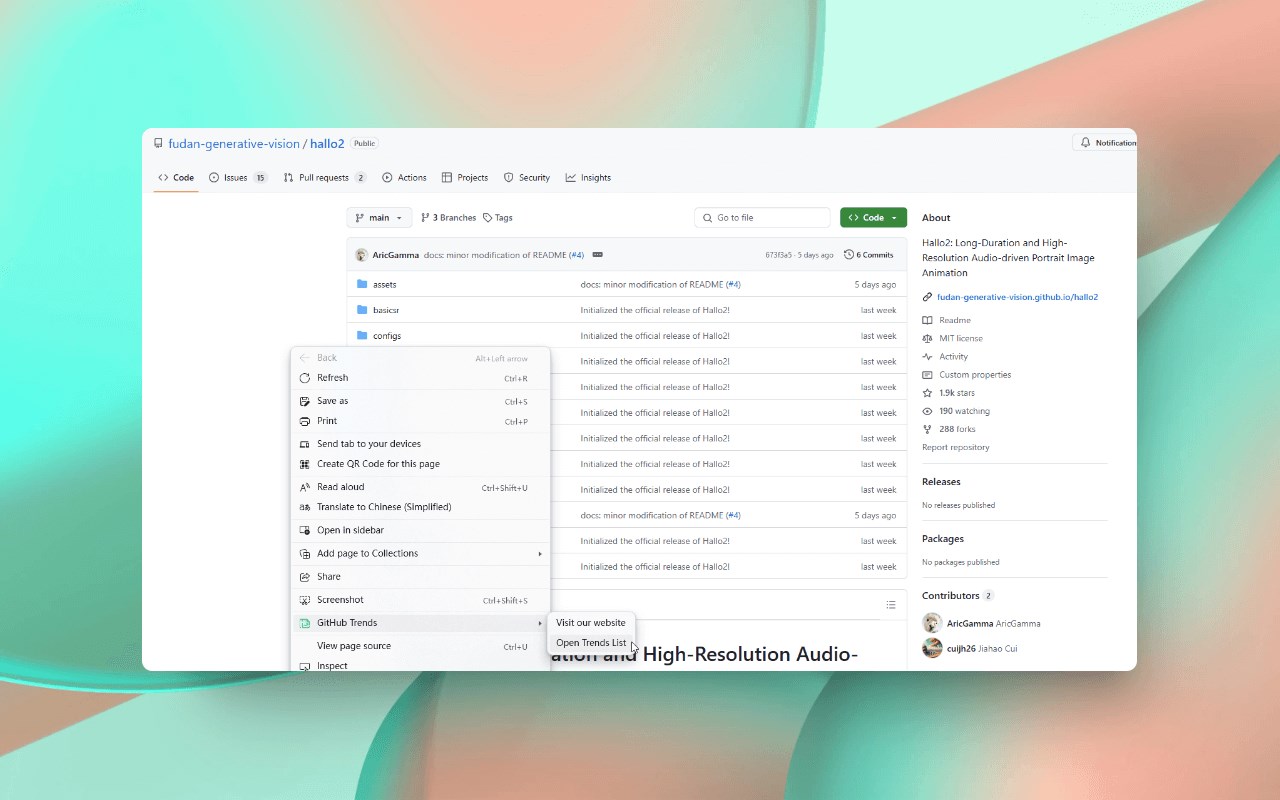
Task: Choose Share in the context menu
Action: (420, 577)
